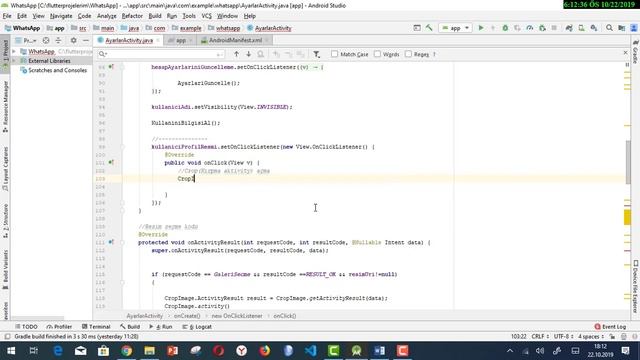Hide the Project panel with the minus icon
Screen dimensions: 640x360
pyautogui.click(x=85, y=40)
